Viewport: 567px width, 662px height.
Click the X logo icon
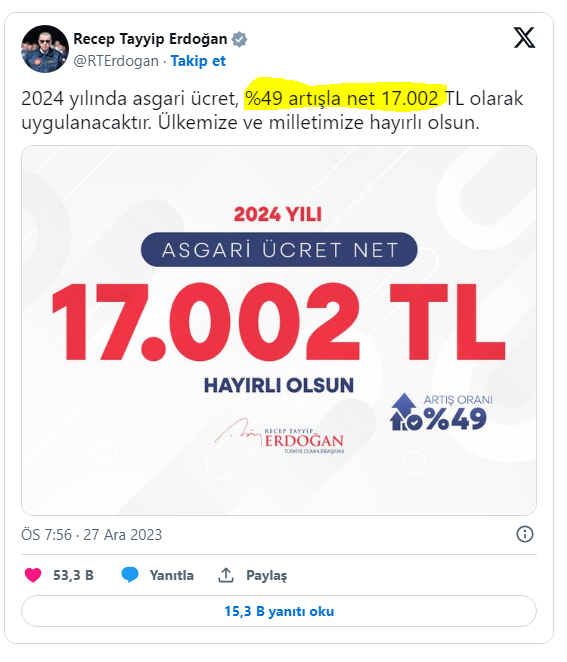[524, 38]
